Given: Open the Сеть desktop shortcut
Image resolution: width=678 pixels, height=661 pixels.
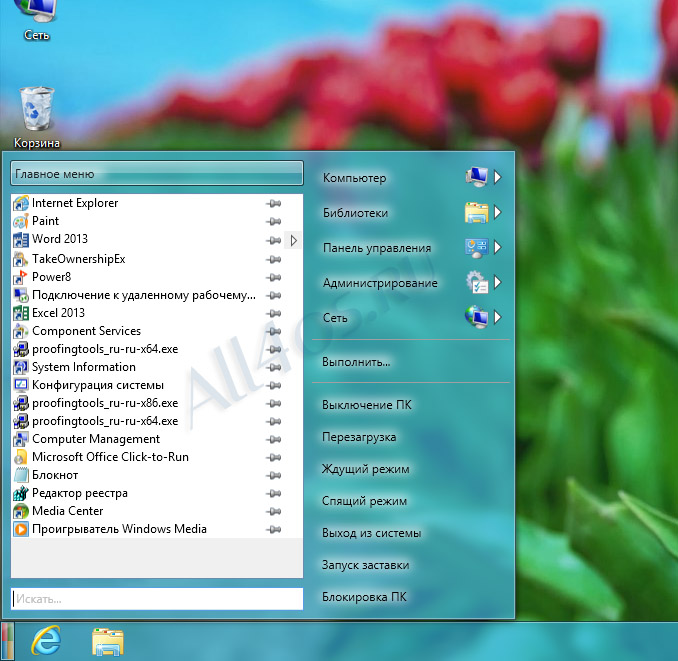Looking at the screenshot, I should pyautogui.click(x=37, y=21).
